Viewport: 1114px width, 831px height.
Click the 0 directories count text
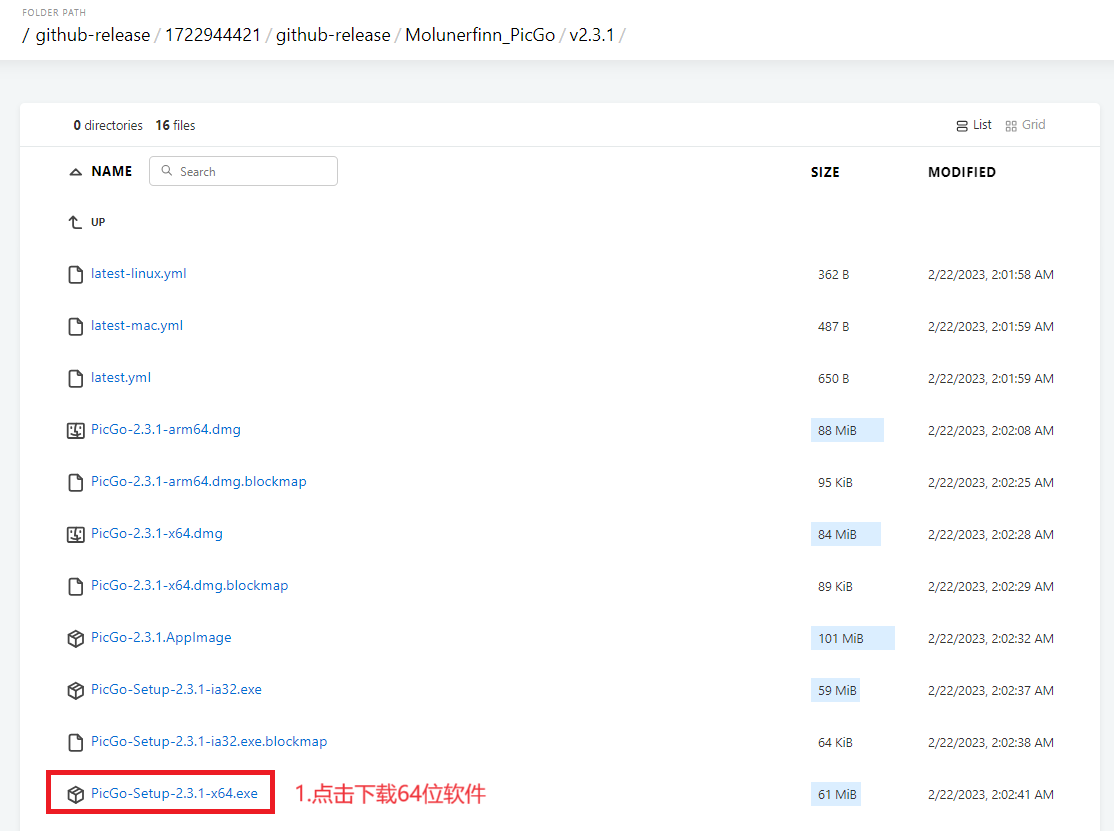(x=108, y=125)
